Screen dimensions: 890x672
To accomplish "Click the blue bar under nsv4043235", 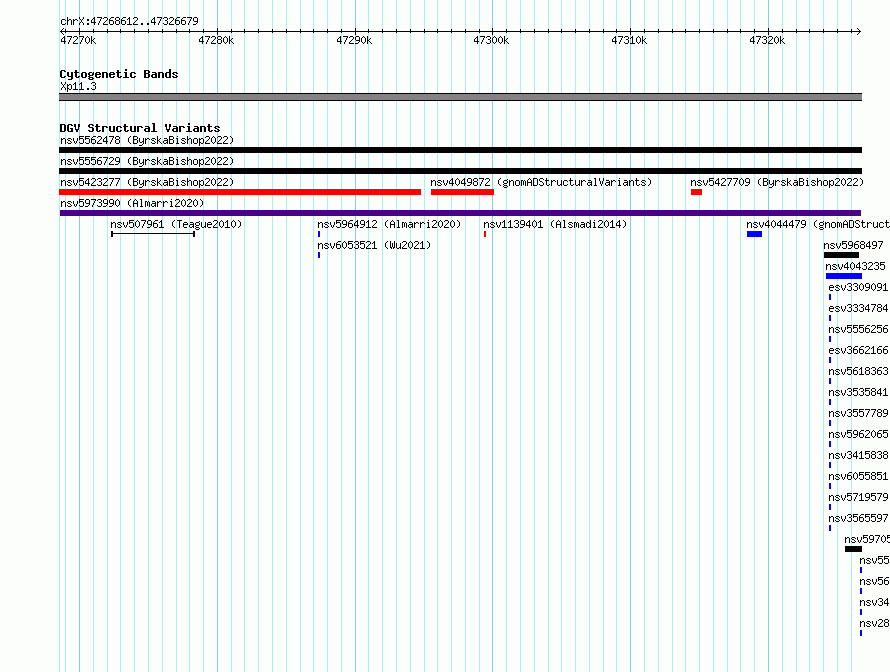I will pos(844,276).
